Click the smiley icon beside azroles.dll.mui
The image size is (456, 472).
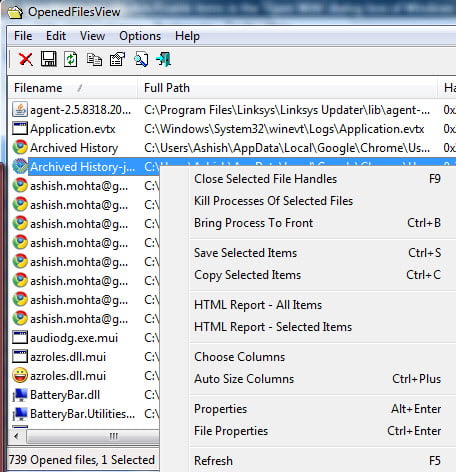(20, 375)
